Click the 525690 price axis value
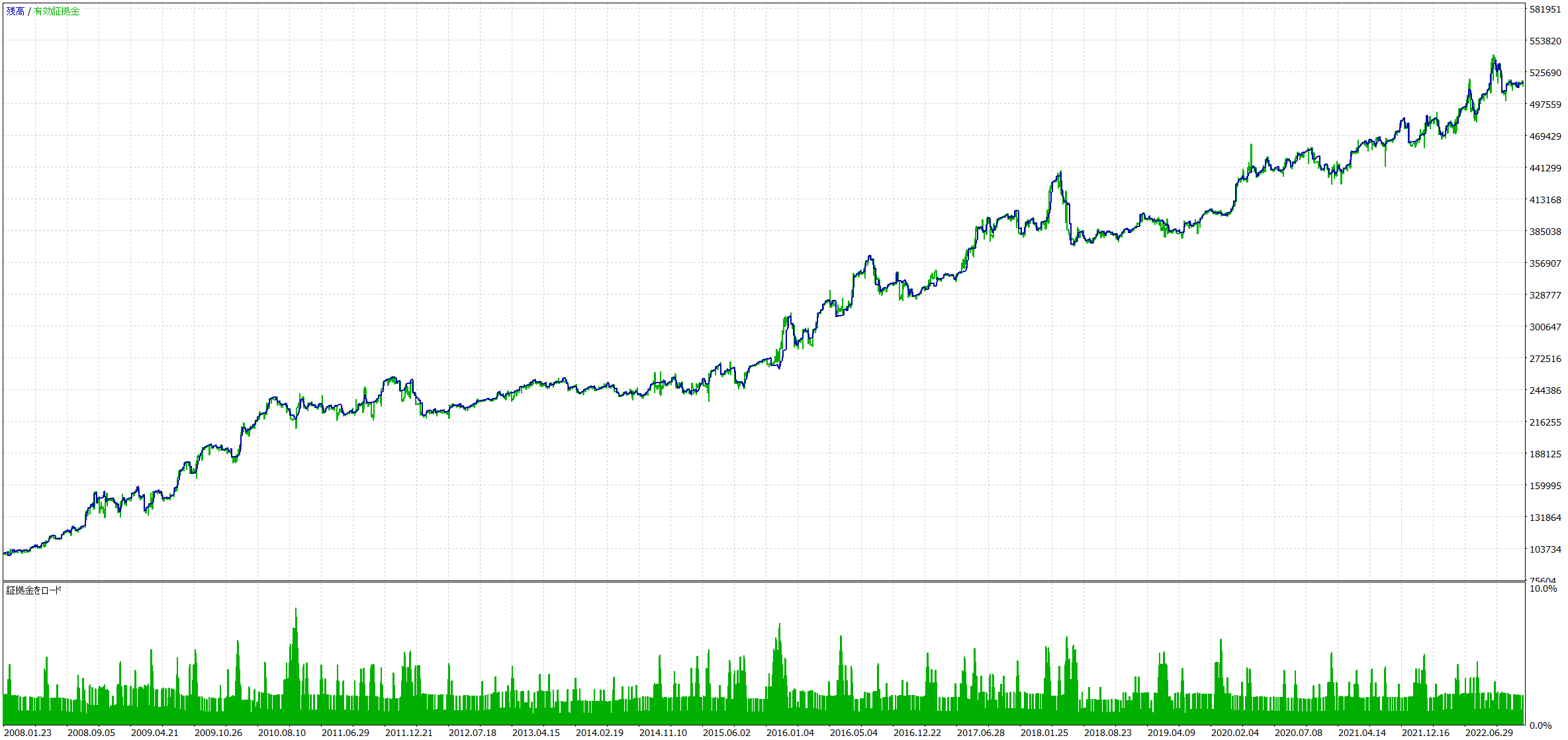 (x=1545, y=73)
